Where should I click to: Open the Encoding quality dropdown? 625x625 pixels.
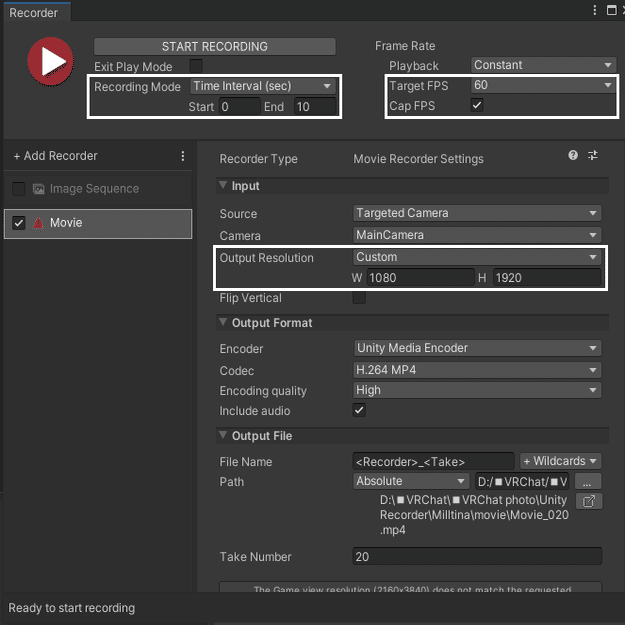point(477,390)
